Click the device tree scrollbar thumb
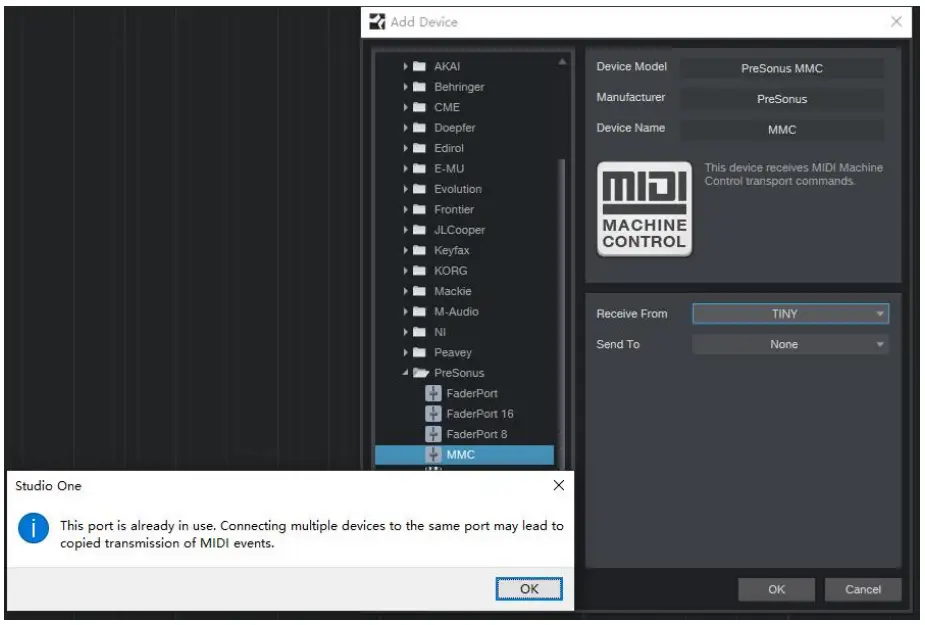This screenshot has height=625, width=925. pos(562,313)
